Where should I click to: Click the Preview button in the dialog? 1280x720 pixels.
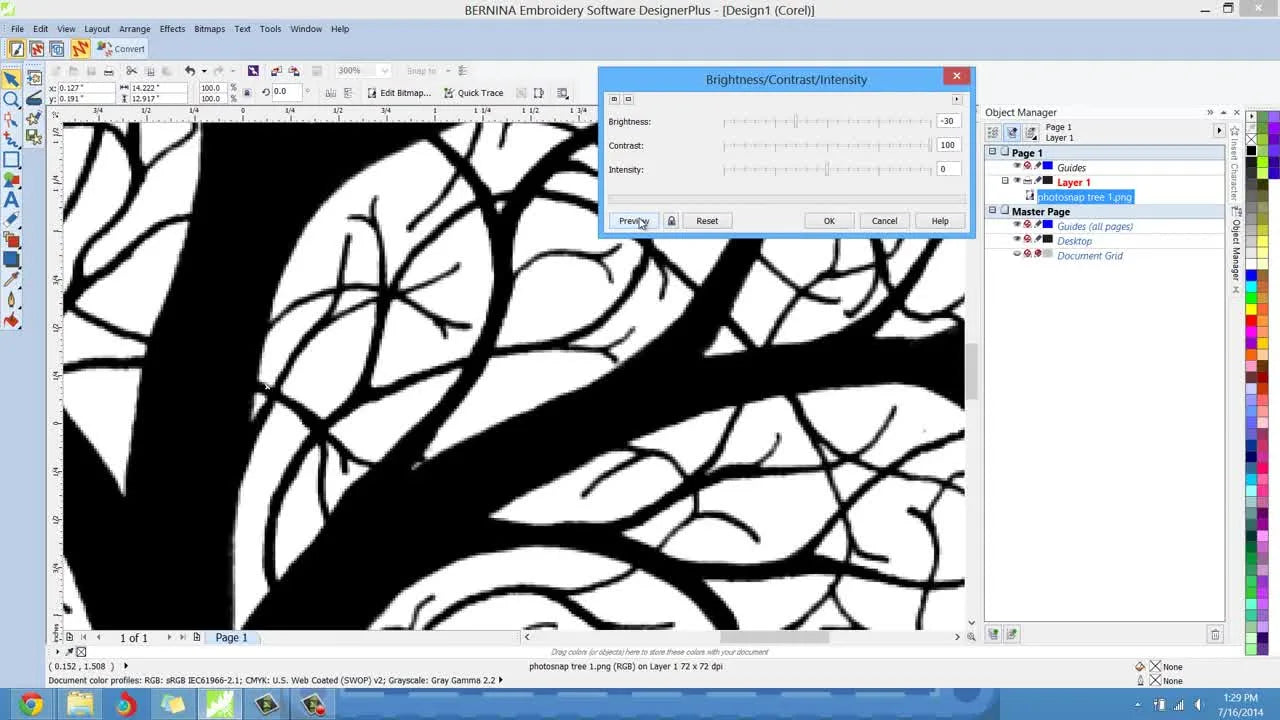[x=634, y=221]
